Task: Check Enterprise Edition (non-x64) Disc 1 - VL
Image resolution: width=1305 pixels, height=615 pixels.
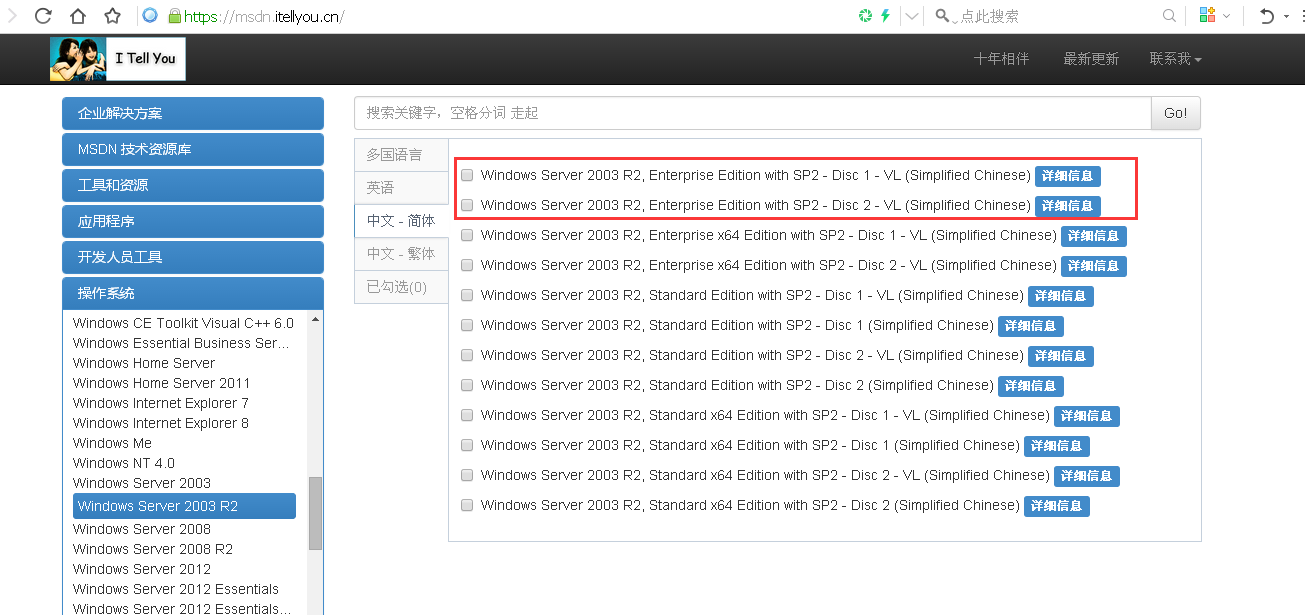Action: (467, 176)
